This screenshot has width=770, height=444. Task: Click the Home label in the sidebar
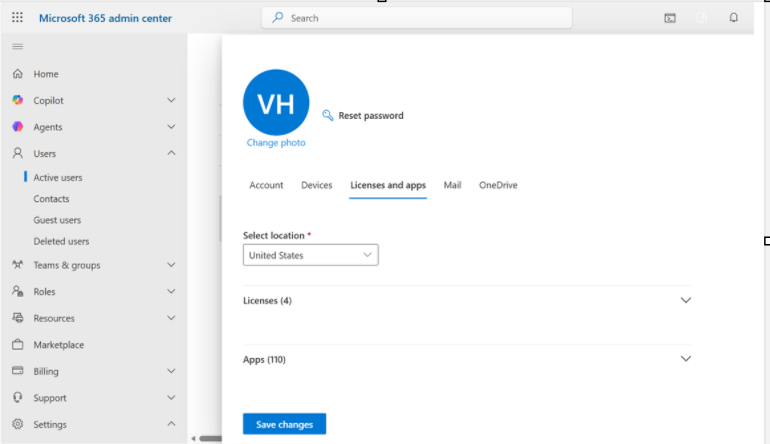[46, 74]
